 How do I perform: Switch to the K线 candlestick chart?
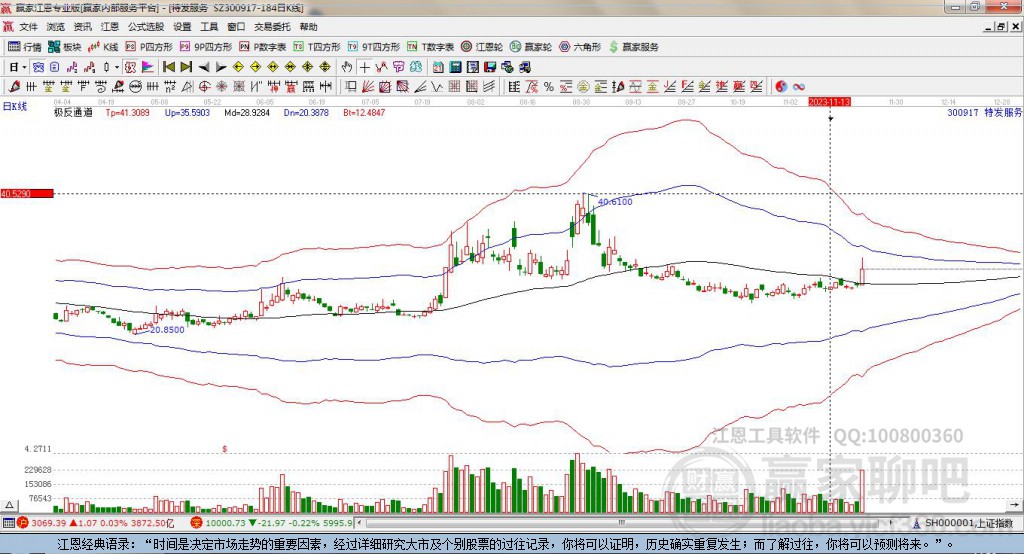click(x=103, y=47)
